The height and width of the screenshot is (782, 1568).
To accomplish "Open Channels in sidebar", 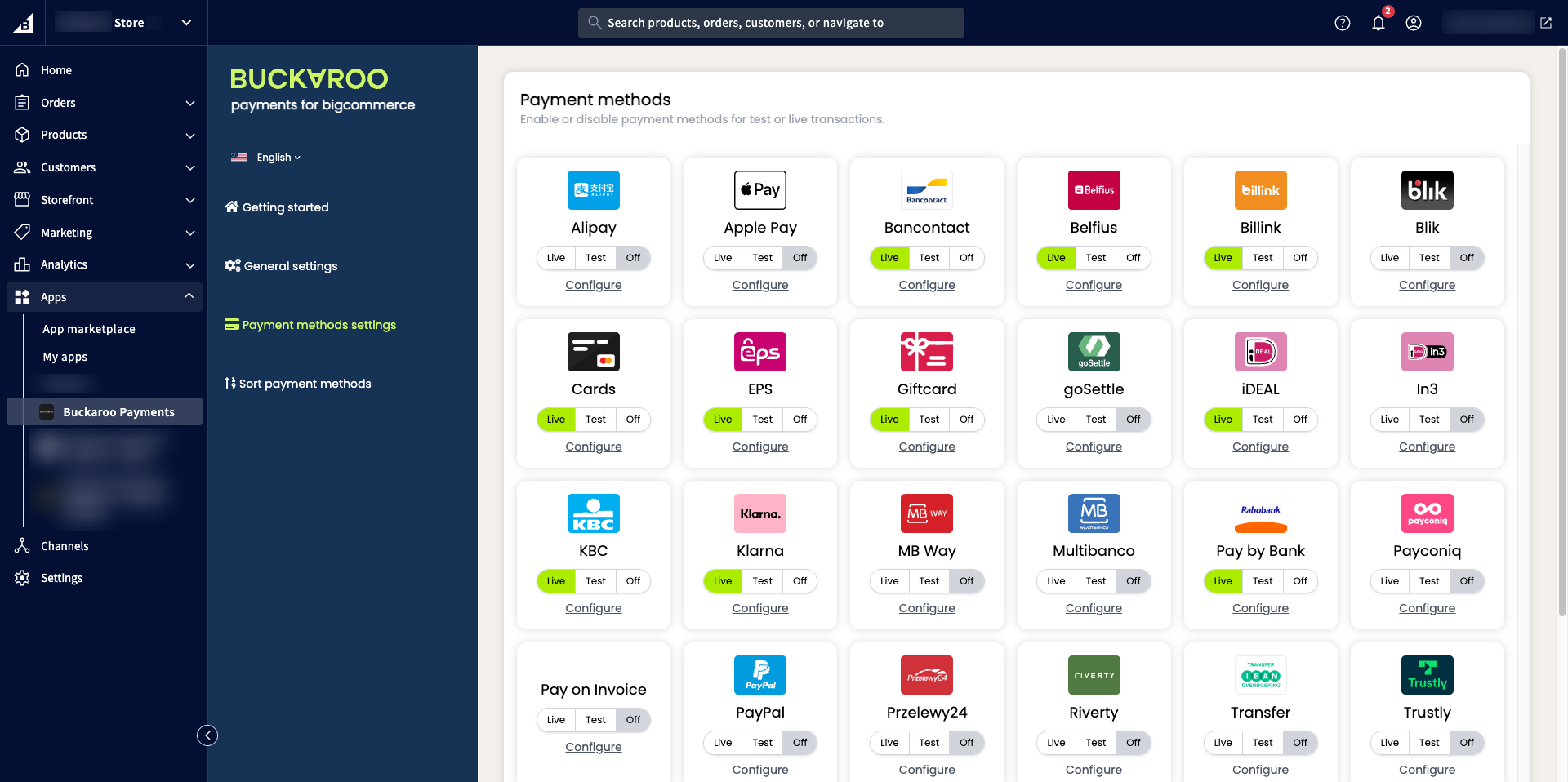I will point(105,546).
